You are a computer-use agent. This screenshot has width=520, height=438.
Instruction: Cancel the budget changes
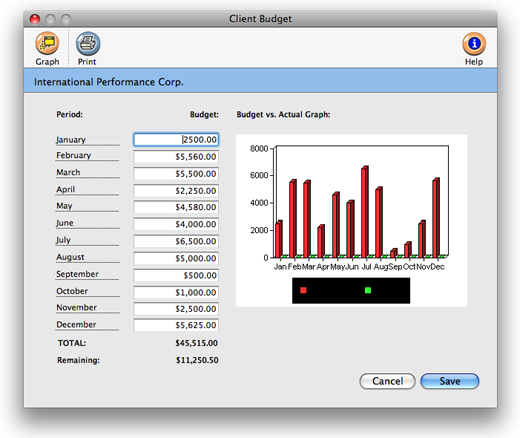[x=387, y=381]
